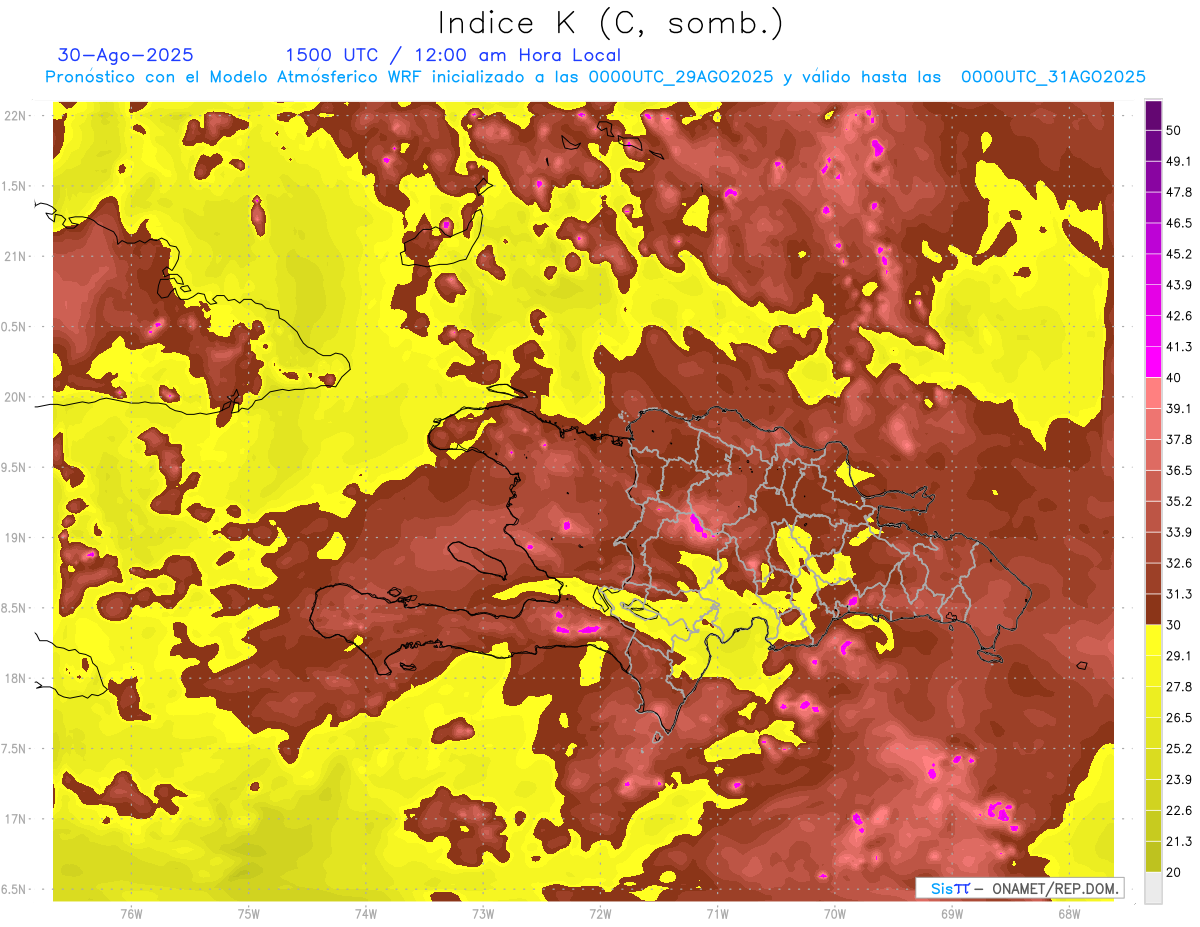
Task: Pick the gray swatch below 20 on colorbar
Action: (x=1153, y=887)
